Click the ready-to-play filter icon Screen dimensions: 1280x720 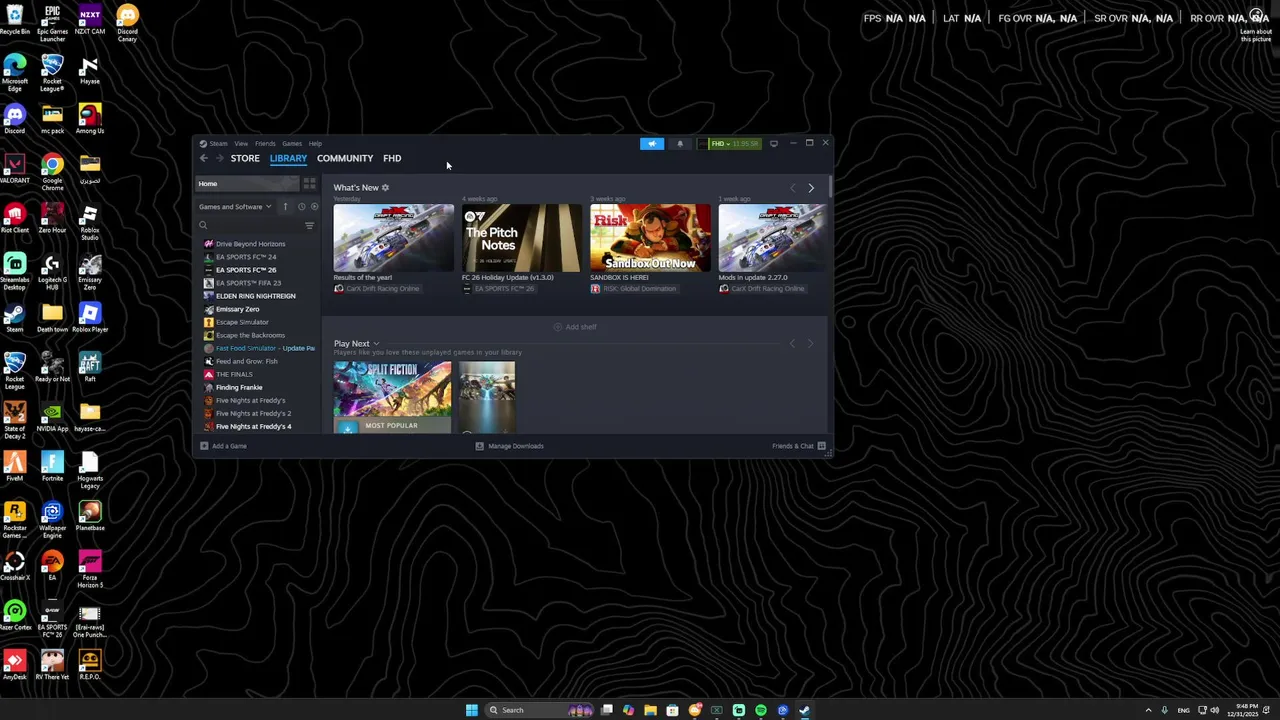[314, 207]
